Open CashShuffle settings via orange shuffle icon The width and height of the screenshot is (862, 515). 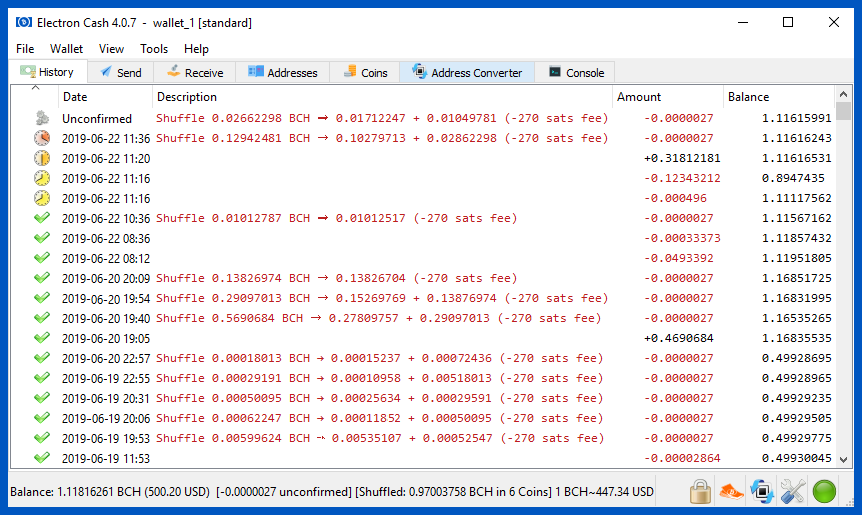(731, 491)
